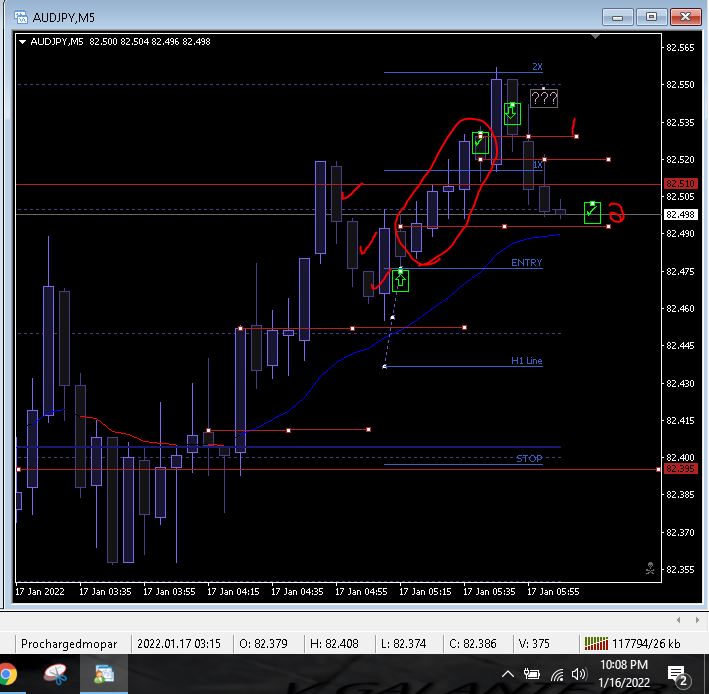The width and height of the screenshot is (709, 694).
Task: Select the ENTRY line label
Action: 526,263
